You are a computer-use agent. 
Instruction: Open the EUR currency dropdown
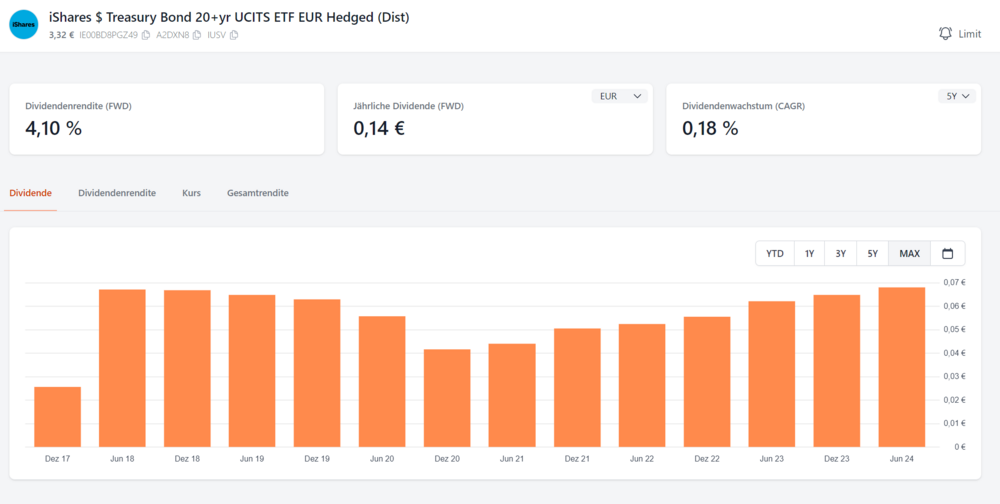[620, 96]
